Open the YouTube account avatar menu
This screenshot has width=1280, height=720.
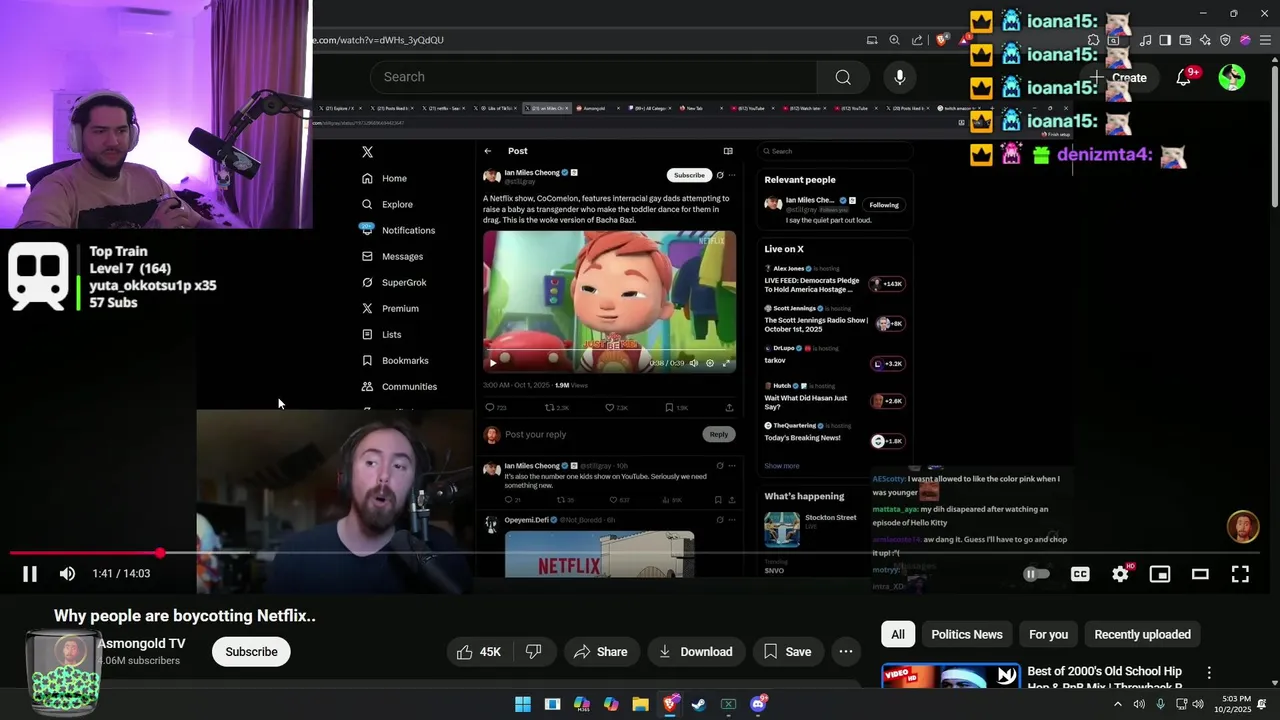(x=1232, y=77)
